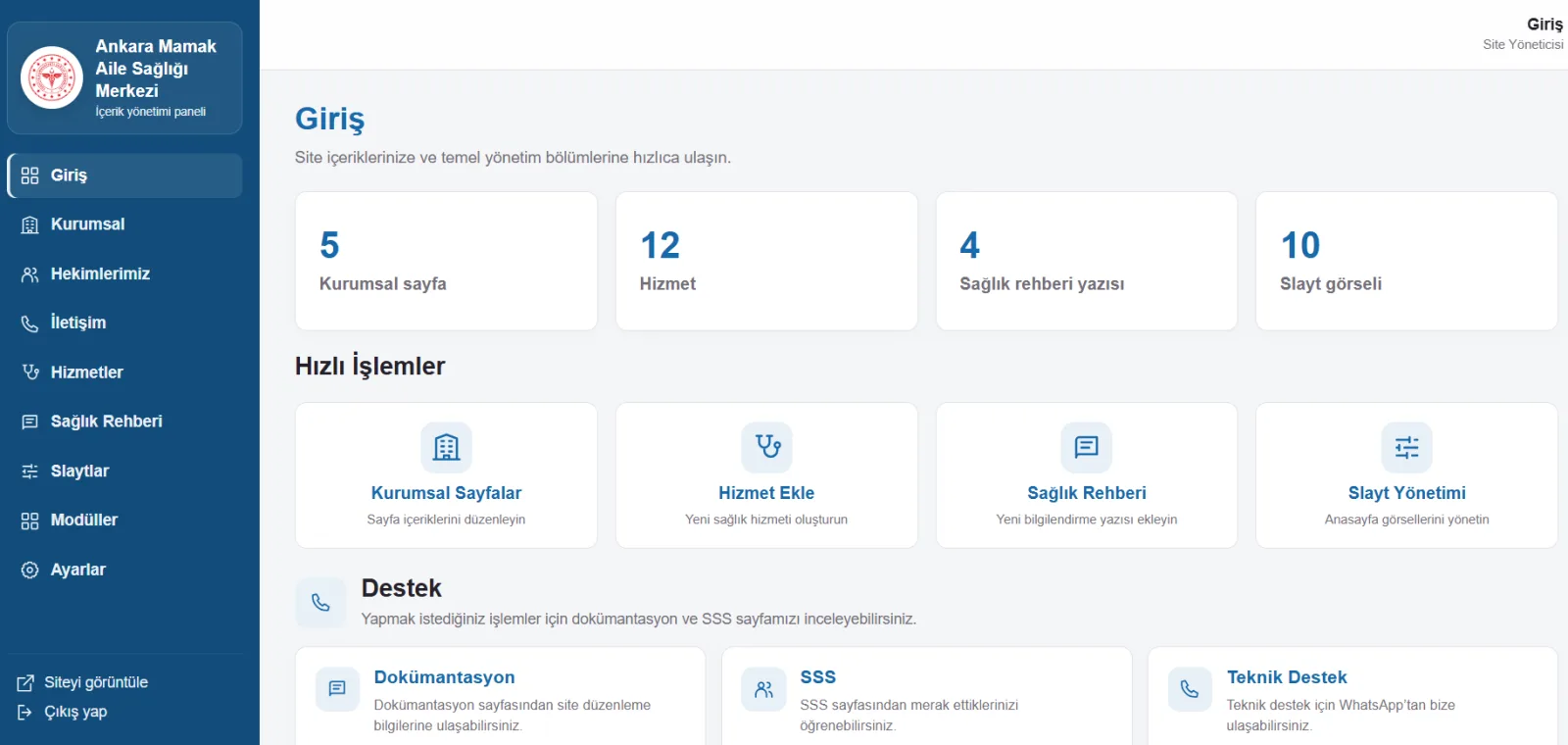Click the sliders icon in Slayt Yönetimi card

1407,447
